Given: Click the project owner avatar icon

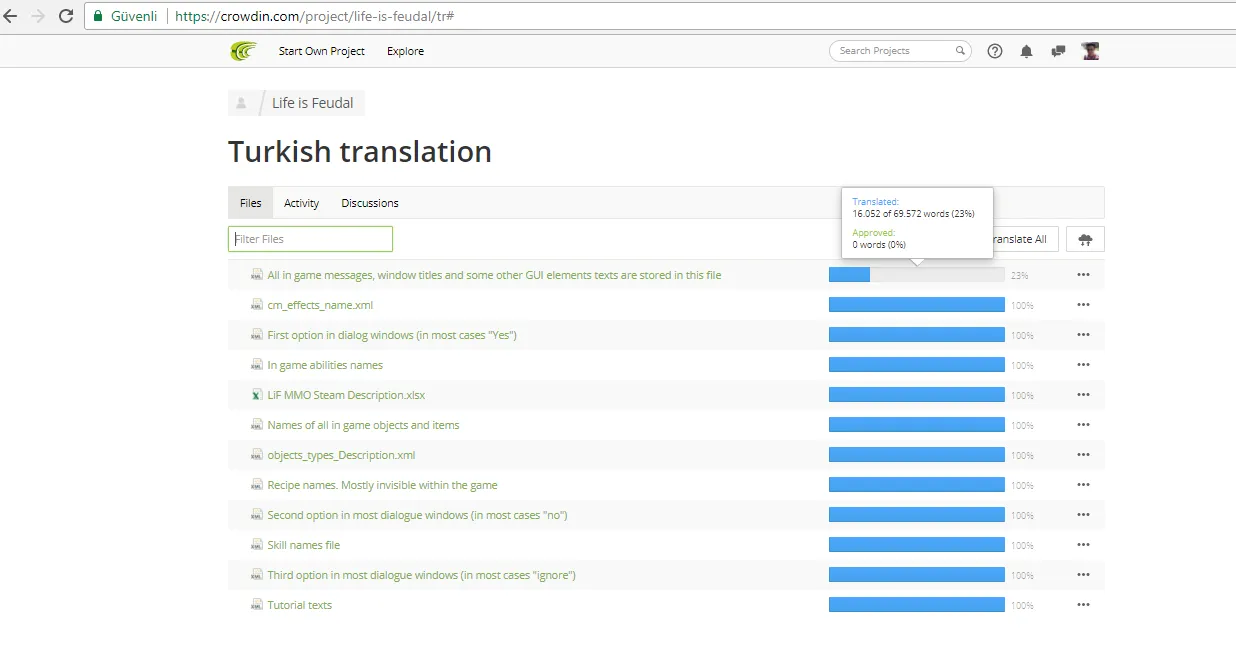Looking at the screenshot, I should click(x=241, y=103).
